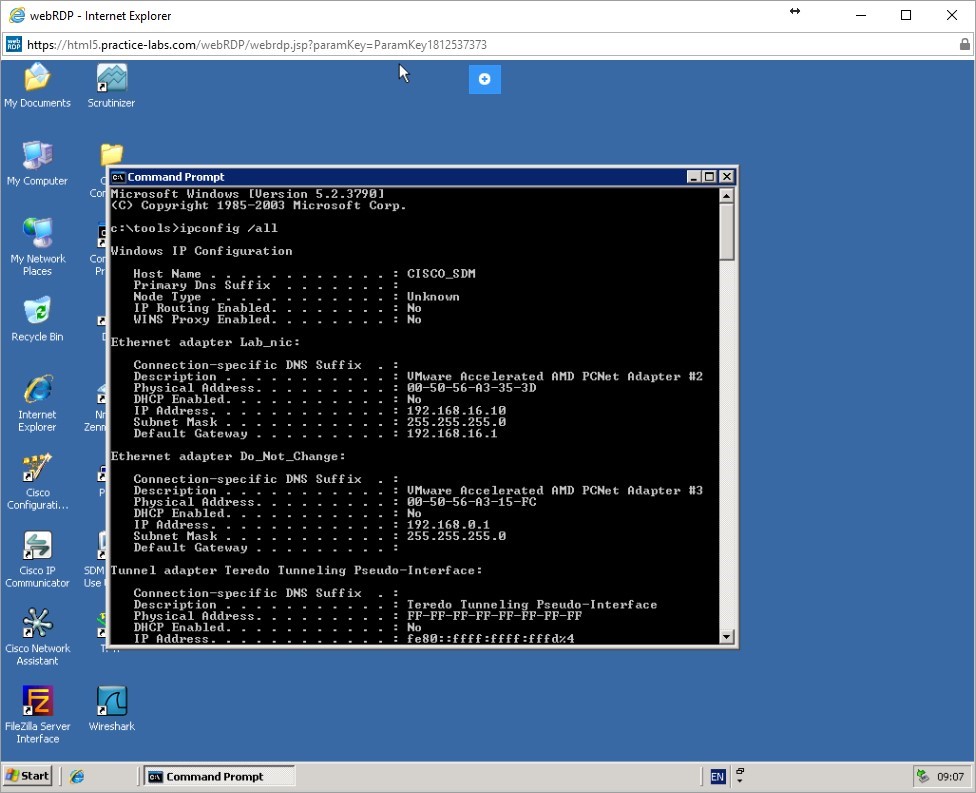Click the browser address bar URL
976x793 pixels.
click(257, 45)
